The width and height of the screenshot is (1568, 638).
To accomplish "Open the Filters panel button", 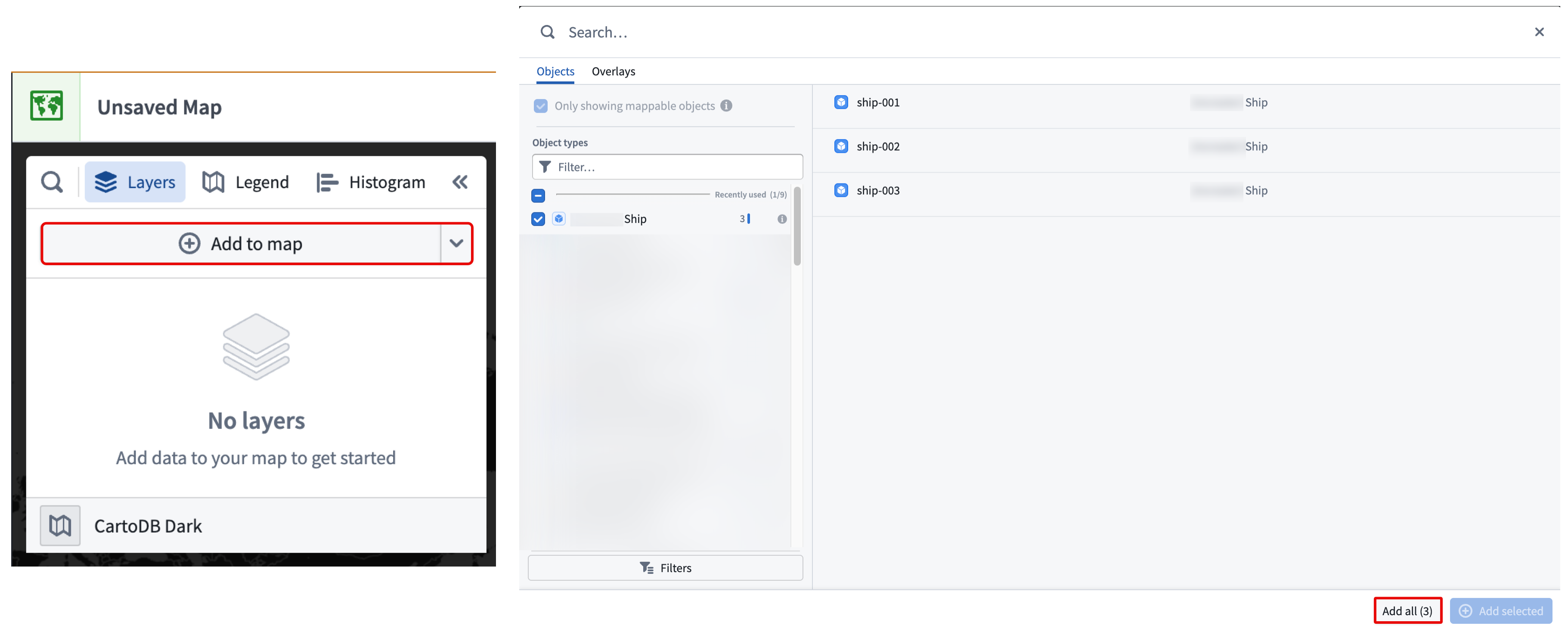I will coord(665,567).
